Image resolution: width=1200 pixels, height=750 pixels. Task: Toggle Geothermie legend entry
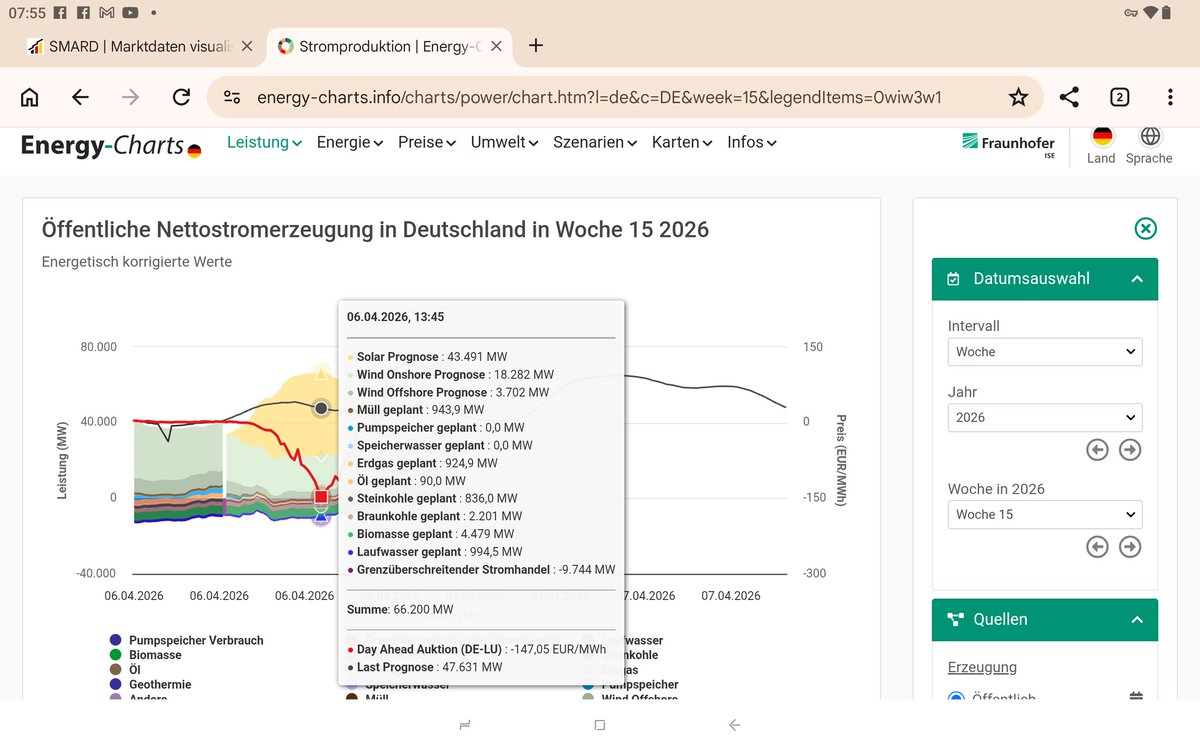click(150, 685)
